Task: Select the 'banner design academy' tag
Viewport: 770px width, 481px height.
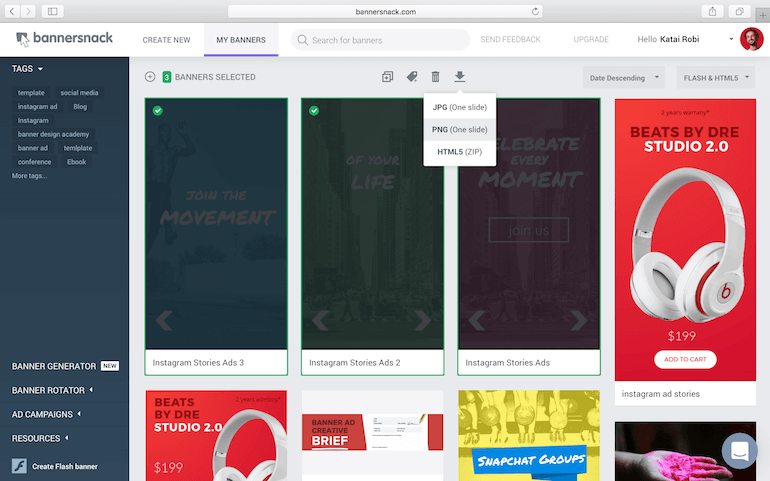Action: point(54,134)
